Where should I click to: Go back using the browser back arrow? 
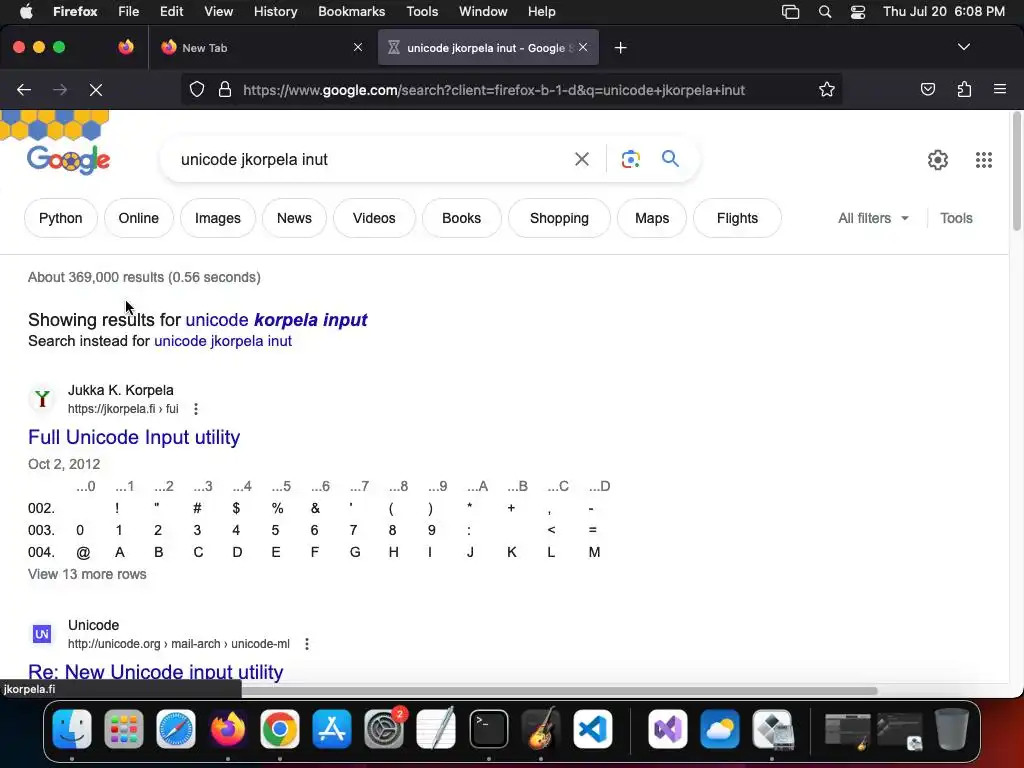24,89
